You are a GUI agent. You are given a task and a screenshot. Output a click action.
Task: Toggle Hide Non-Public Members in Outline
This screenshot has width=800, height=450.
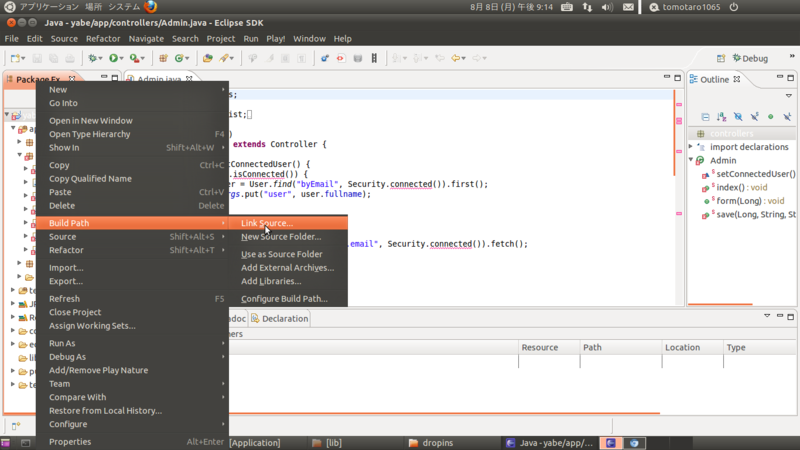770,117
